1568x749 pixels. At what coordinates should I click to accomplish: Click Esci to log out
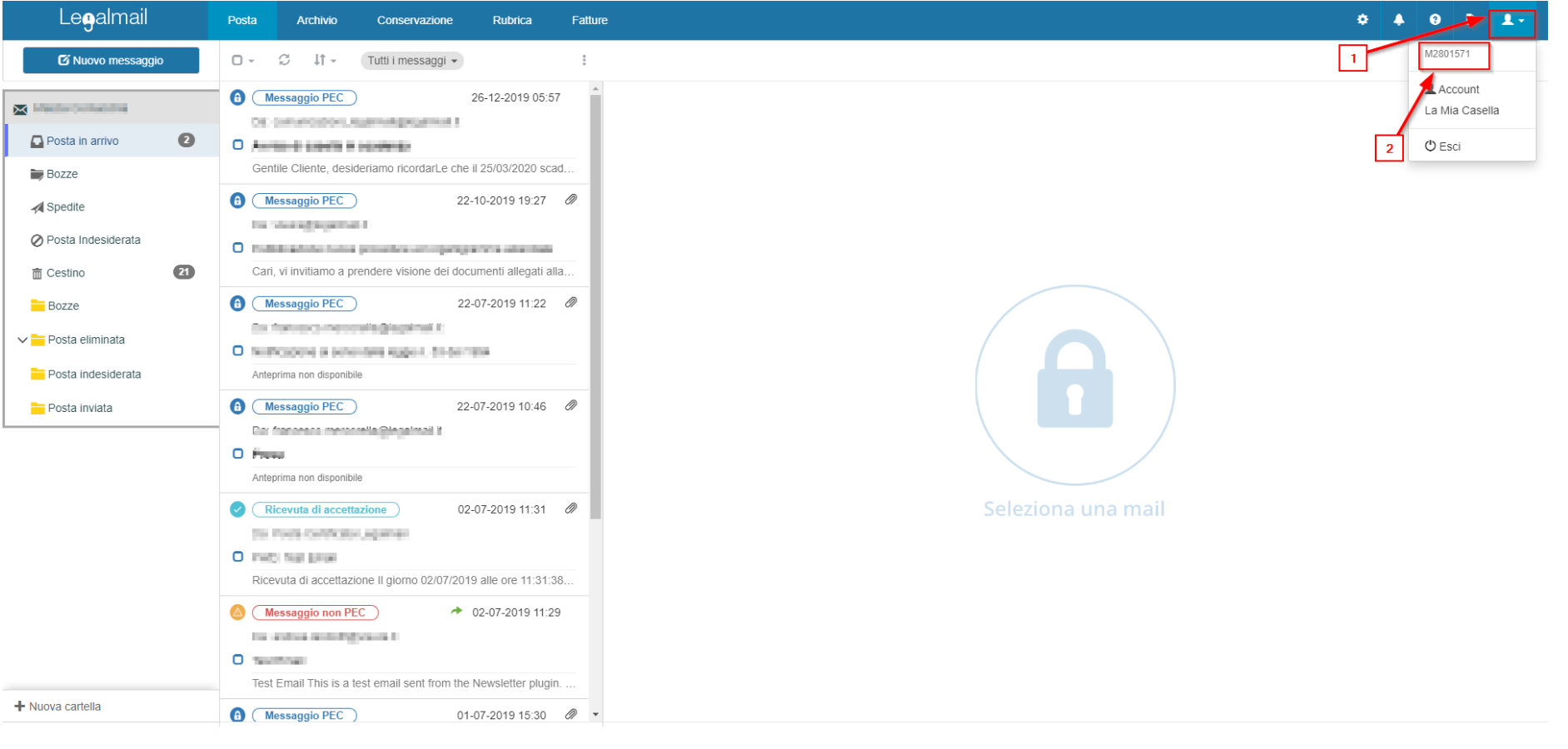tap(1443, 146)
